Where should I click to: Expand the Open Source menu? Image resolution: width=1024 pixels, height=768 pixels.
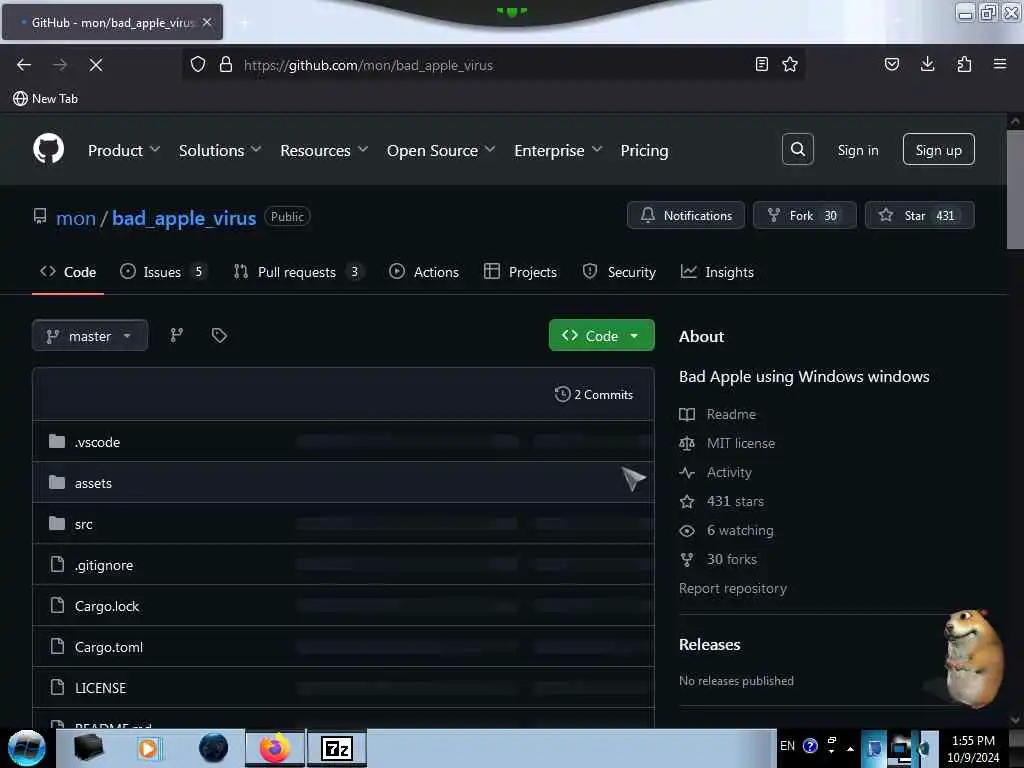coord(441,151)
